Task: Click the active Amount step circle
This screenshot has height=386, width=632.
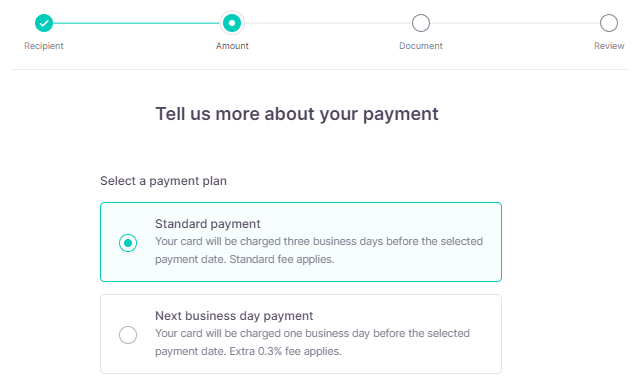Action: tap(232, 23)
